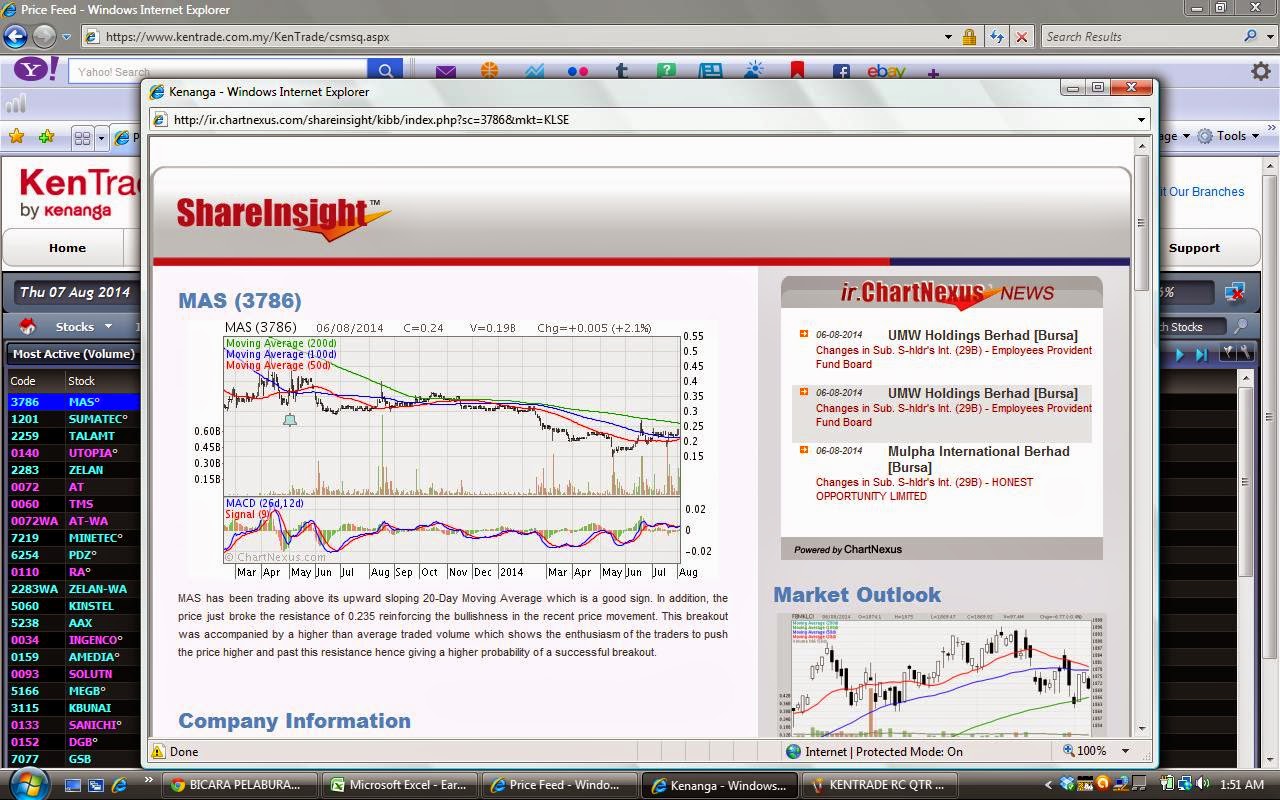
Task: Click Our Branches link in Kentrade page
Action: pos(1200,192)
